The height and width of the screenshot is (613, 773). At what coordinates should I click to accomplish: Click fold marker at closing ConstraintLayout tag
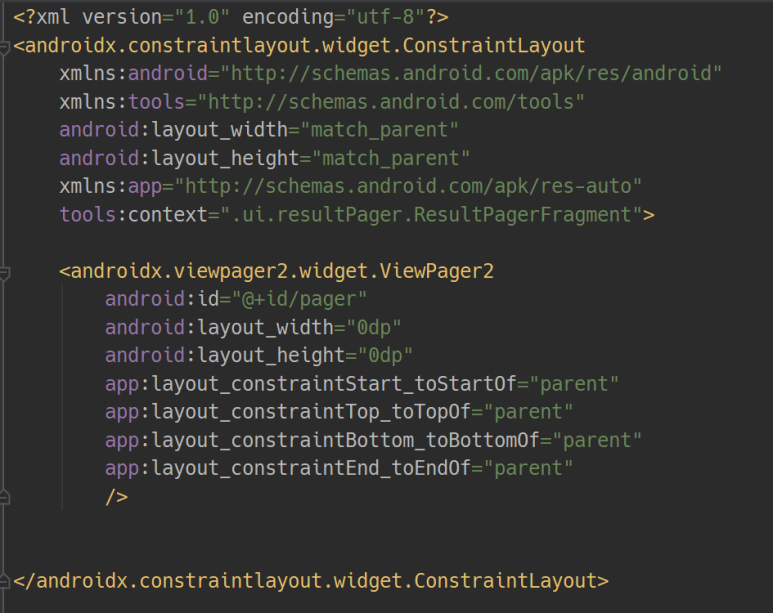coord(5,580)
